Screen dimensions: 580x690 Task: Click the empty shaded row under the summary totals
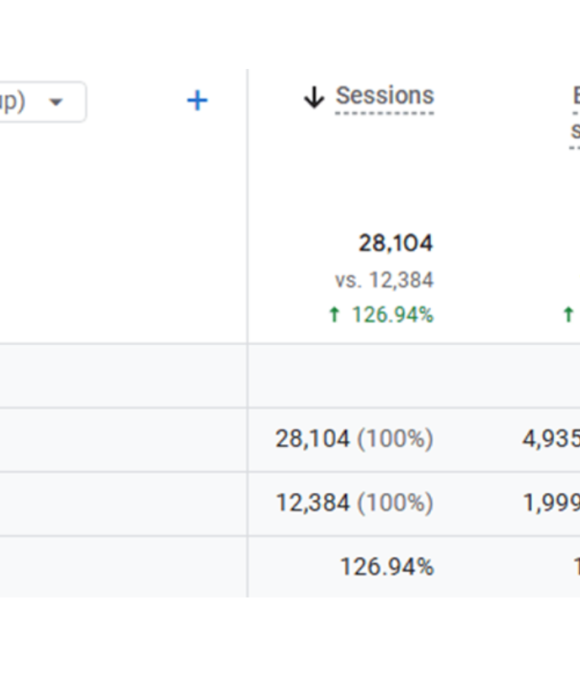[x=290, y=375]
